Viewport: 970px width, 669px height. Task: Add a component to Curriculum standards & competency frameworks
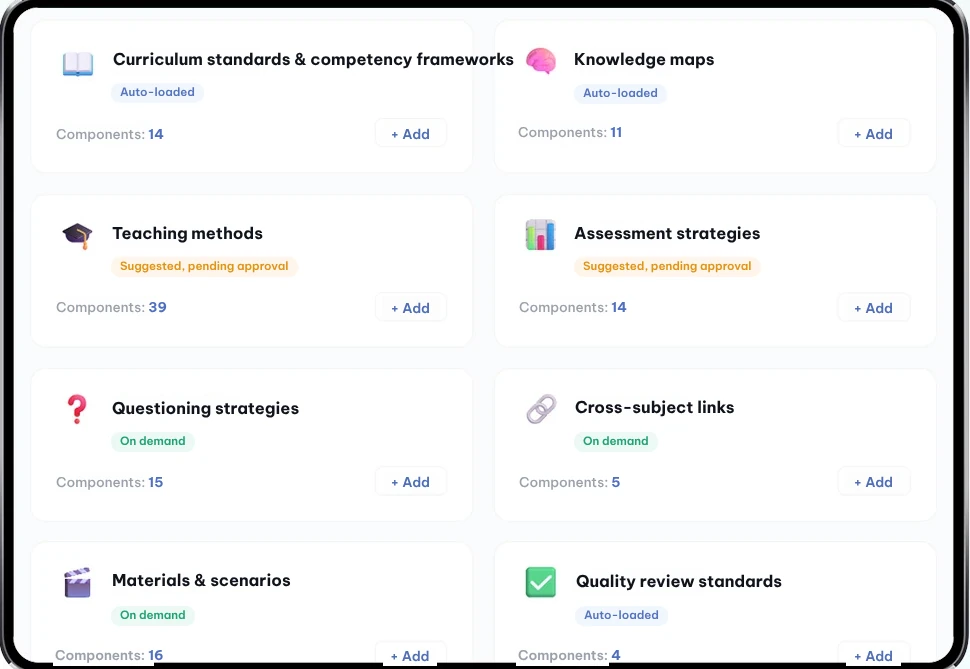411,134
